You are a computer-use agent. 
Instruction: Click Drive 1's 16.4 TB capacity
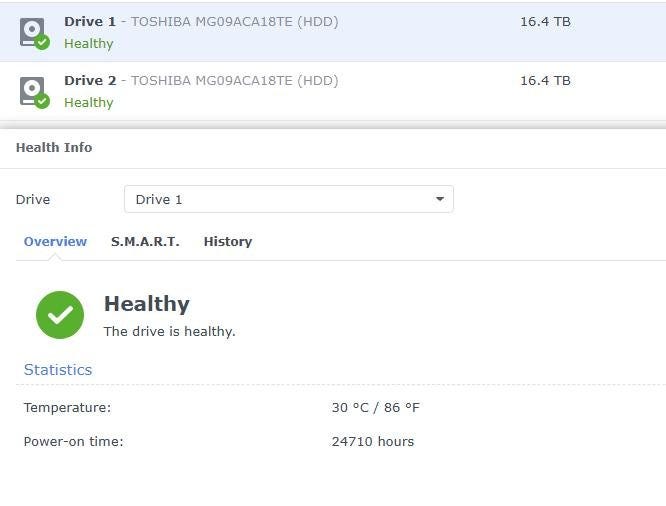545,21
